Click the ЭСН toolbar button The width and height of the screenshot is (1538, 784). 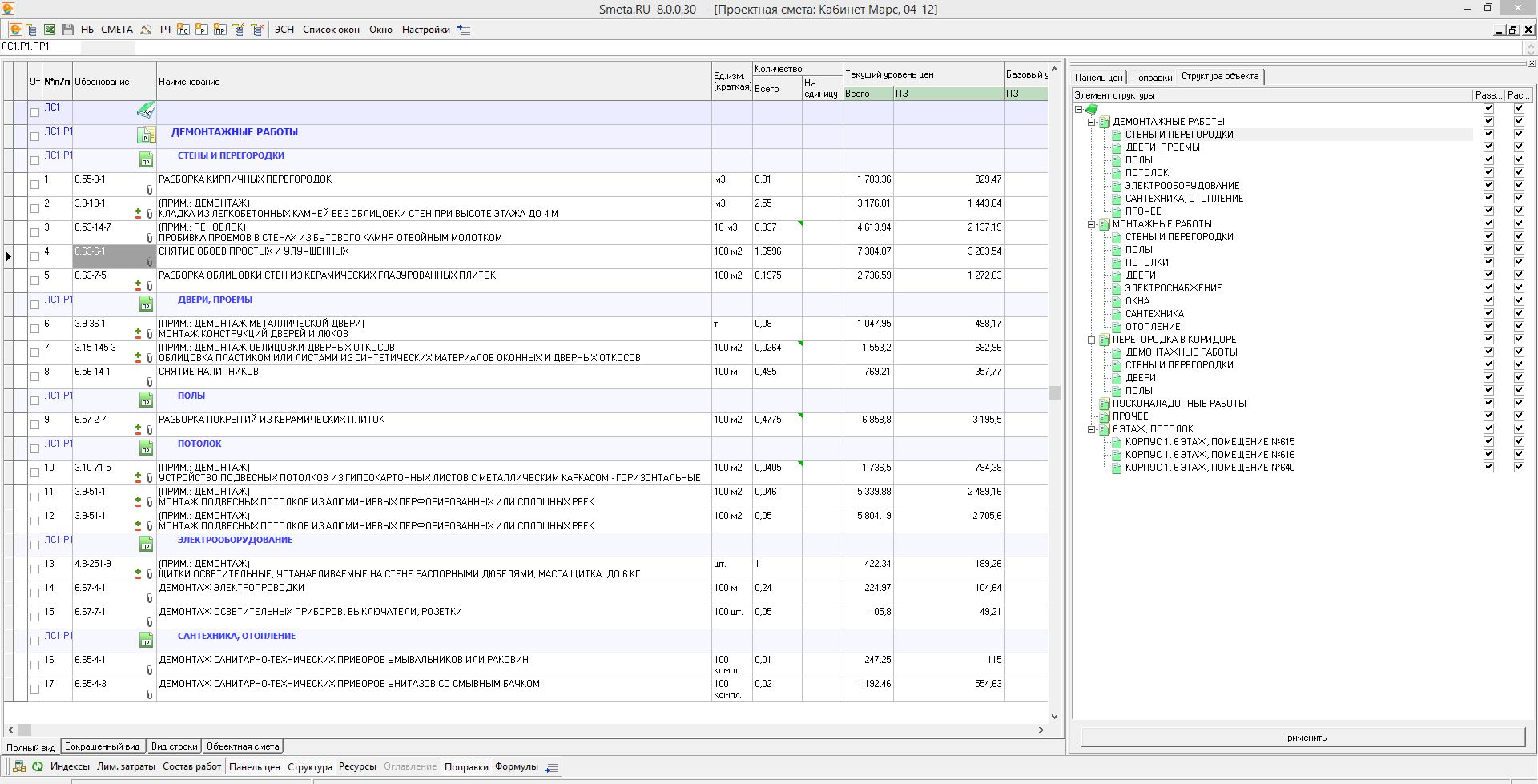coord(284,30)
